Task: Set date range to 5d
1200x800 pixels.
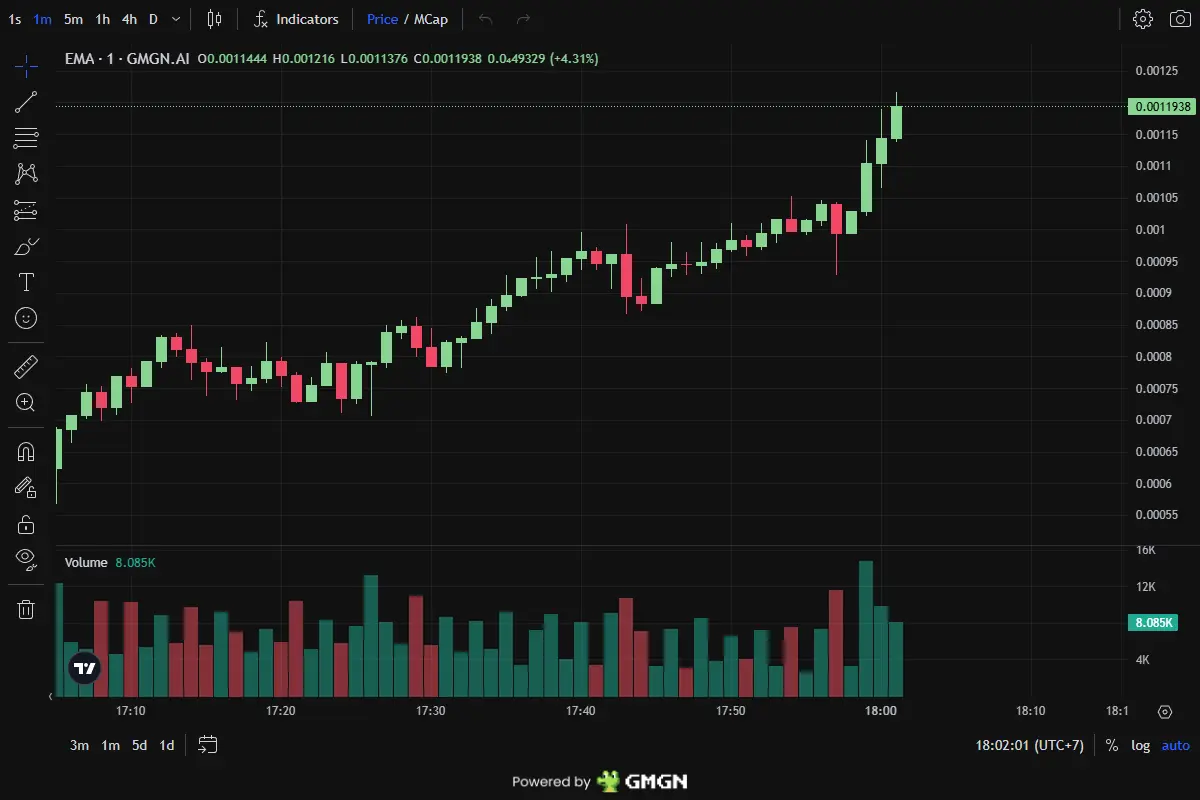Action: (140, 745)
